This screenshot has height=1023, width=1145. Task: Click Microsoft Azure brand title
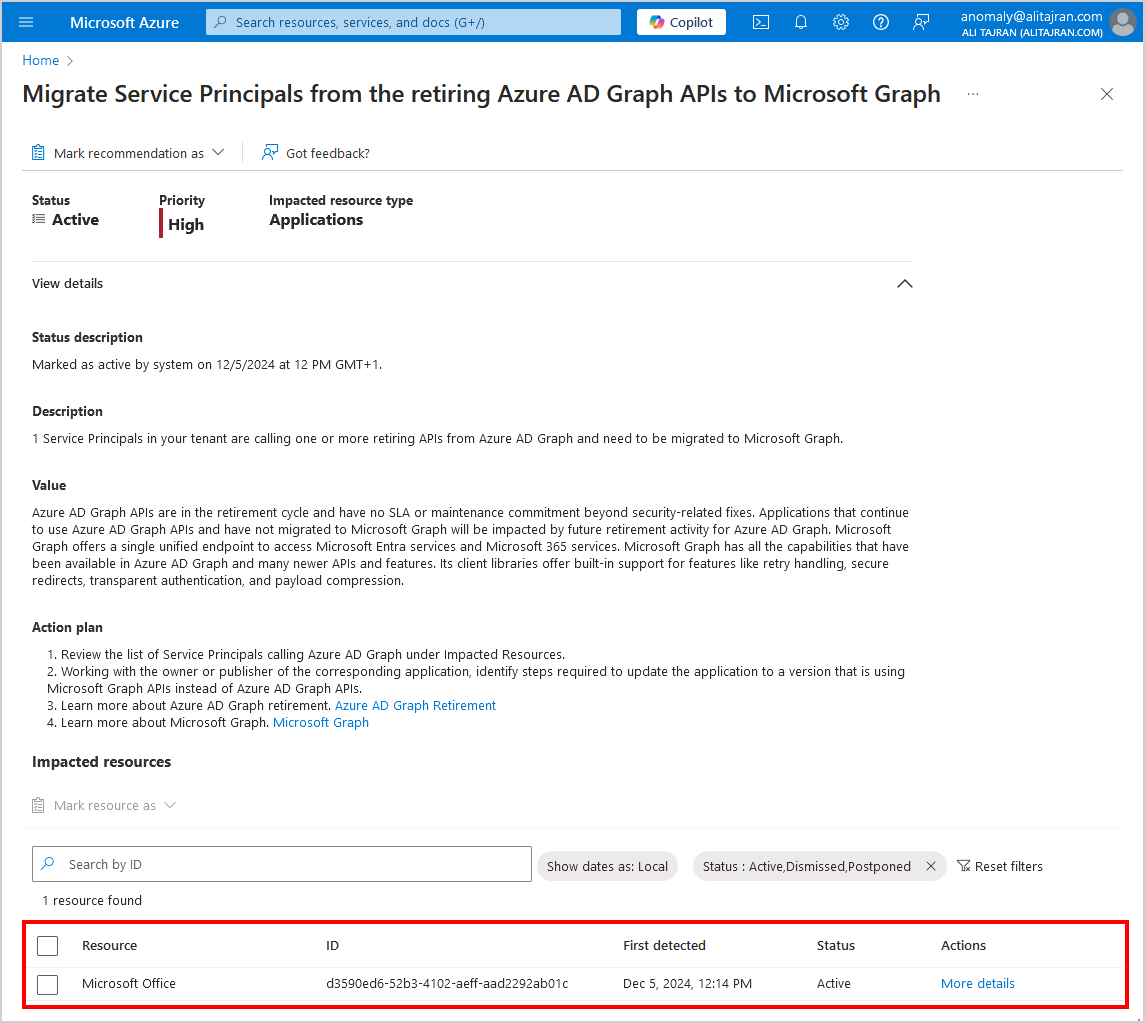click(124, 23)
